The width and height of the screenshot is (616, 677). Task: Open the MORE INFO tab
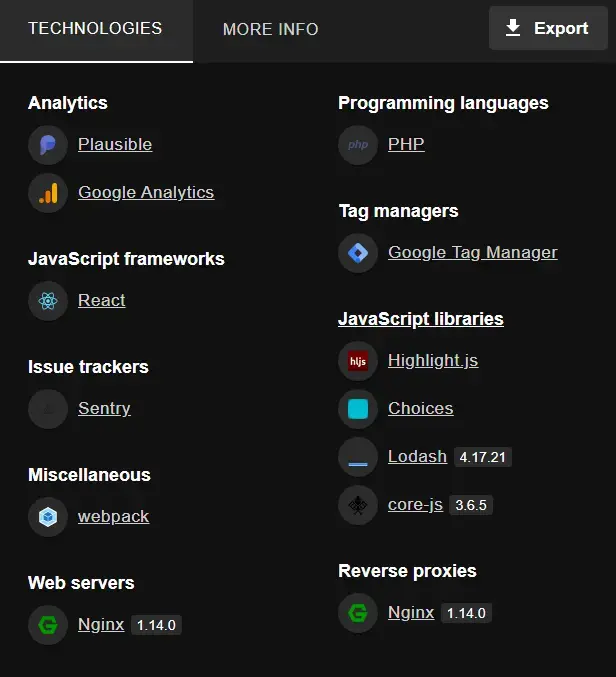[x=271, y=29]
